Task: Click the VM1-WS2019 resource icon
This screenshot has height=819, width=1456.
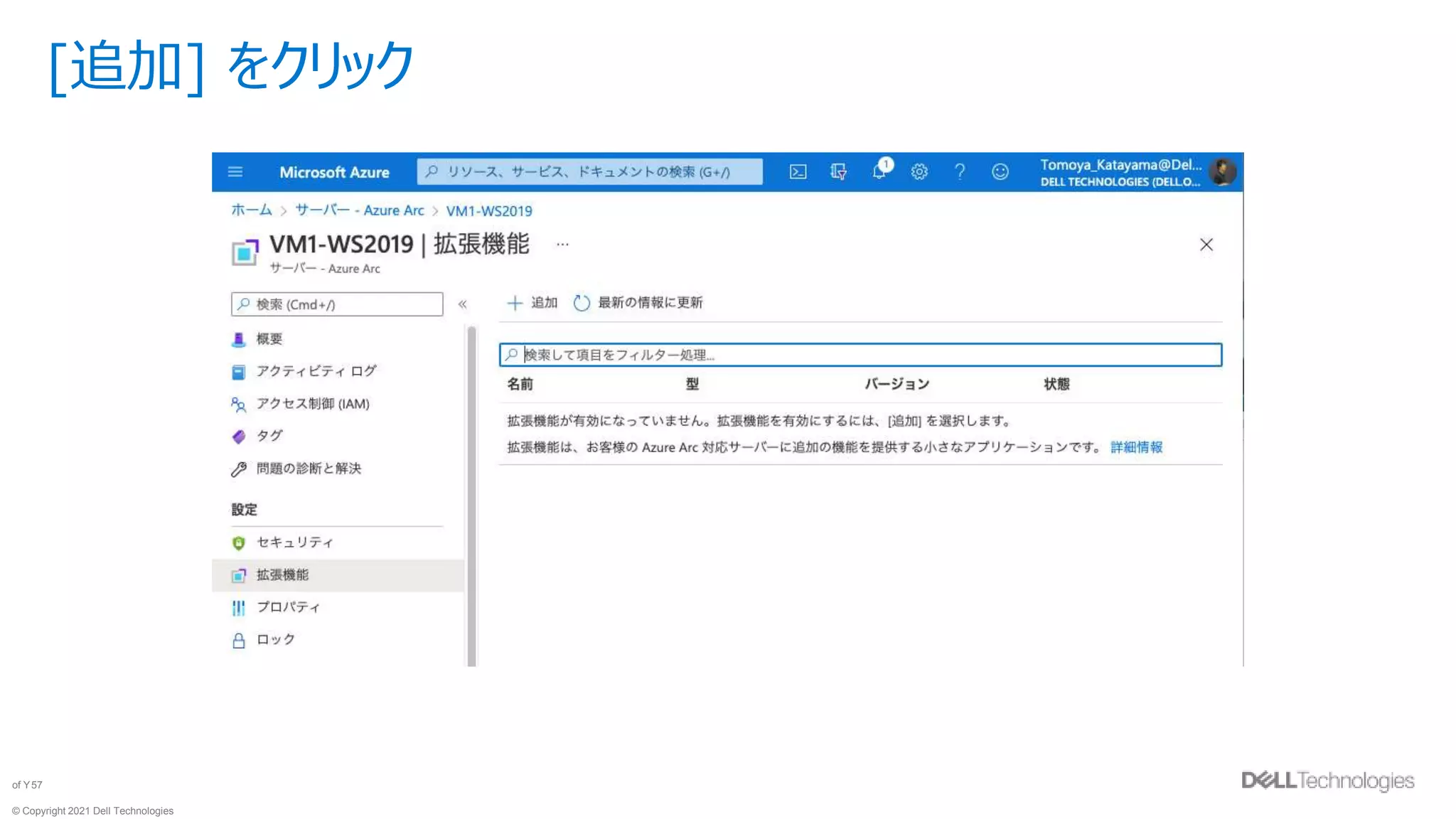Action: (x=245, y=252)
